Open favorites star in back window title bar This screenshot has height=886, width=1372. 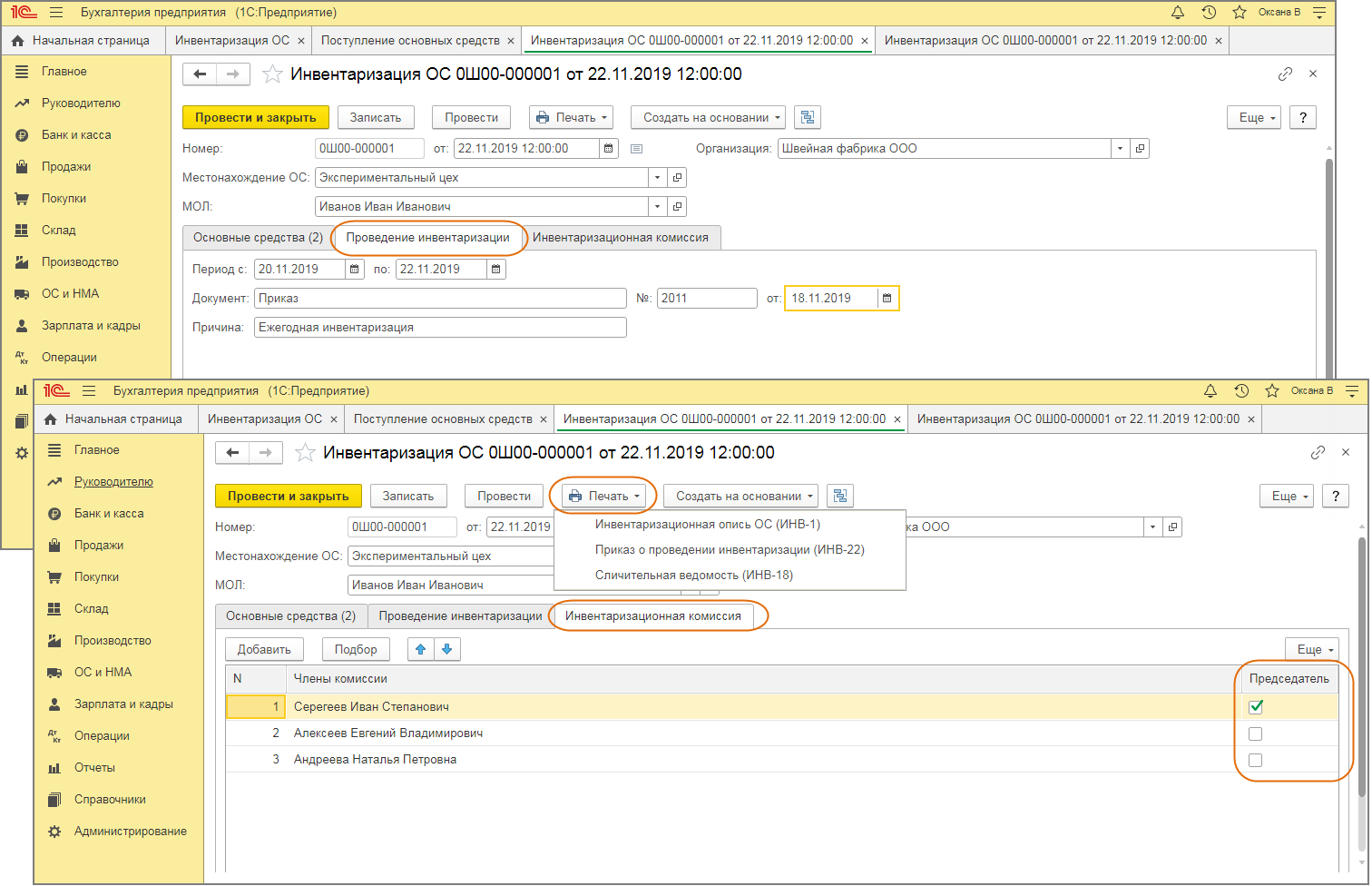[1240, 13]
